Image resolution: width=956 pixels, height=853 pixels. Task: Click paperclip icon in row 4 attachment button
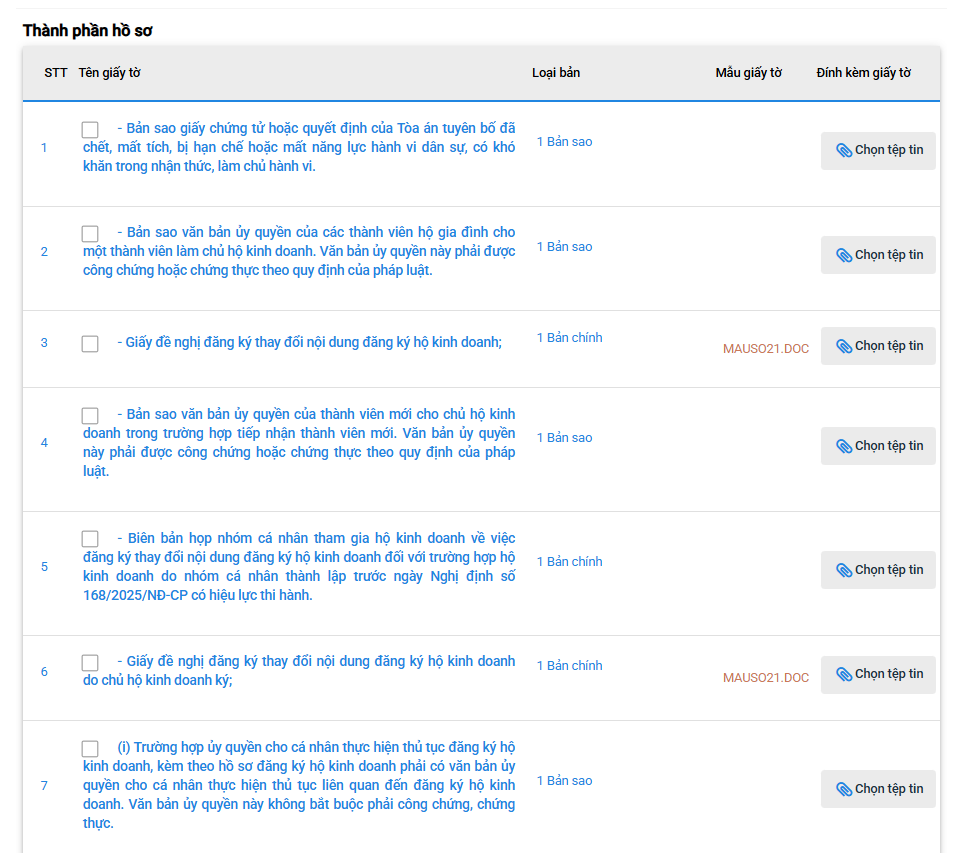(x=844, y=446)
